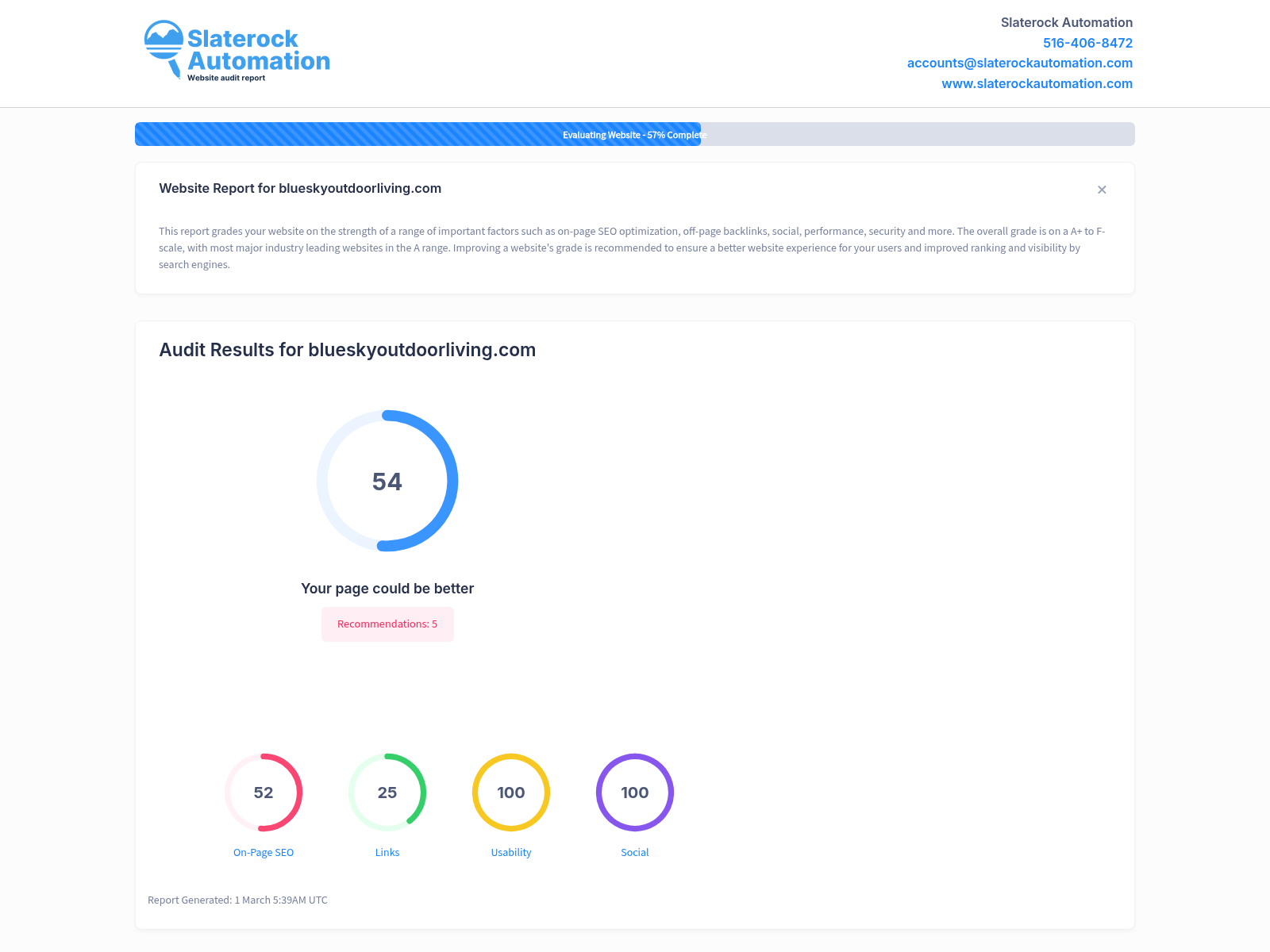Click the Website Report for blueskyoutdoorliving.com title

(300, 188)
